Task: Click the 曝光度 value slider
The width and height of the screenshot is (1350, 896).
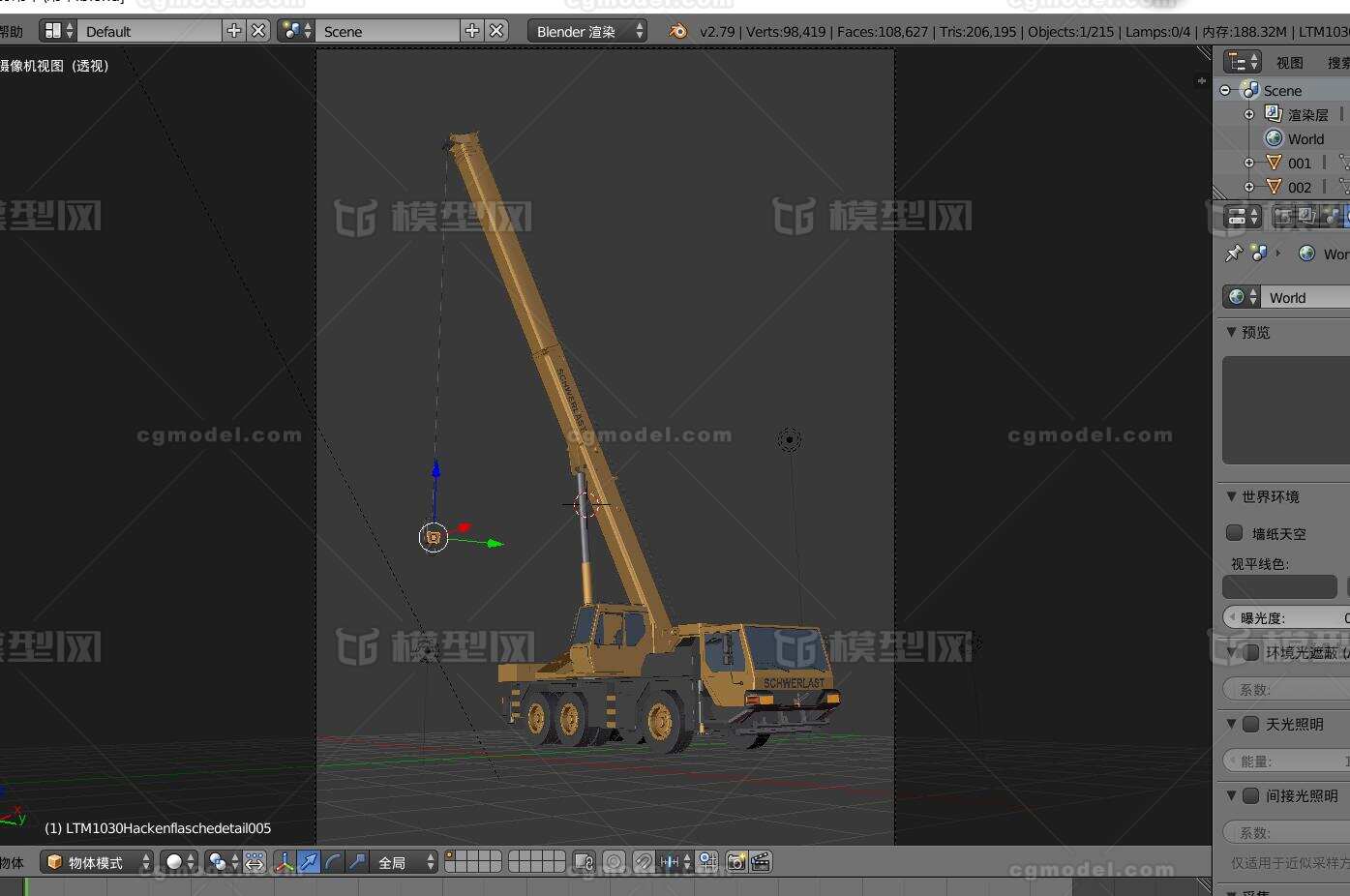Action: (1286, 617)
